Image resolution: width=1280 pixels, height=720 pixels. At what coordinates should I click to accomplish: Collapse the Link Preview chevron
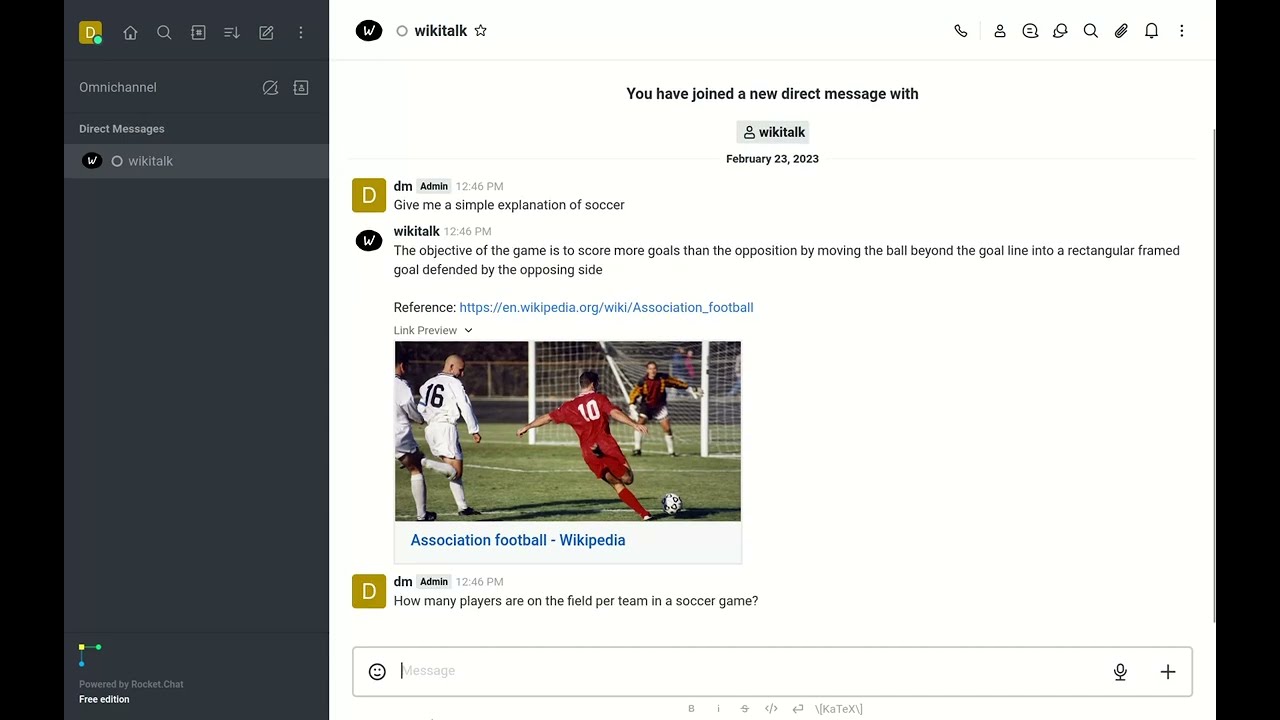(468, 331)
